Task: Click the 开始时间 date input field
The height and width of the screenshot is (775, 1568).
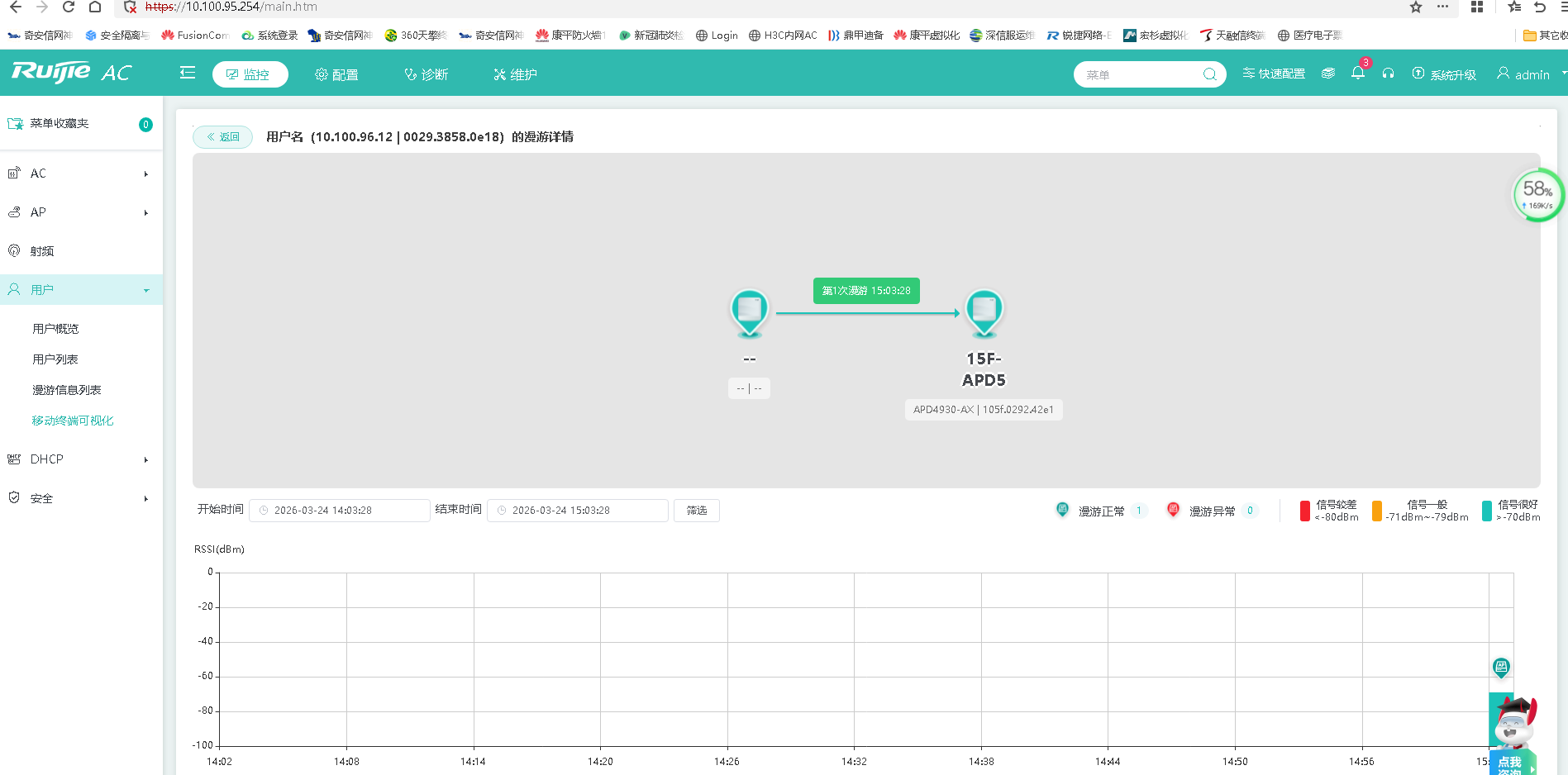Action: (x=340, y=511)
